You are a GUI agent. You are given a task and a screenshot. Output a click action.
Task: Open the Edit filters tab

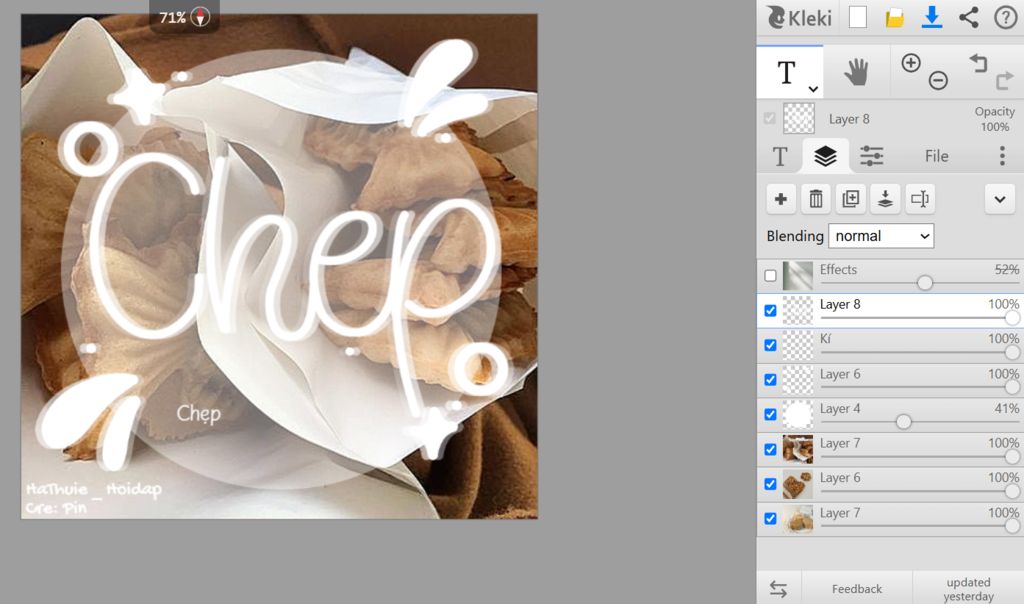click(x=871, y=156)
